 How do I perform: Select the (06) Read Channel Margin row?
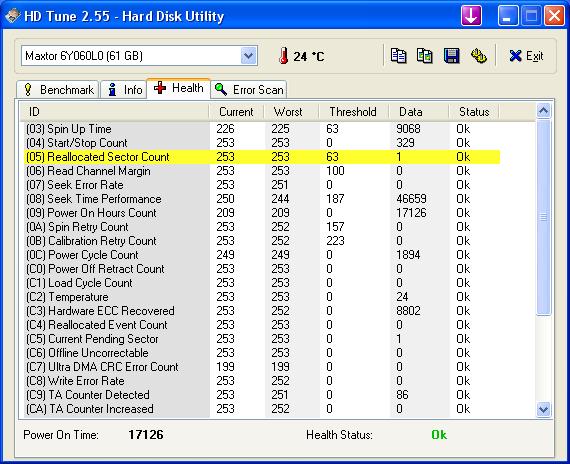pos(262,171)
